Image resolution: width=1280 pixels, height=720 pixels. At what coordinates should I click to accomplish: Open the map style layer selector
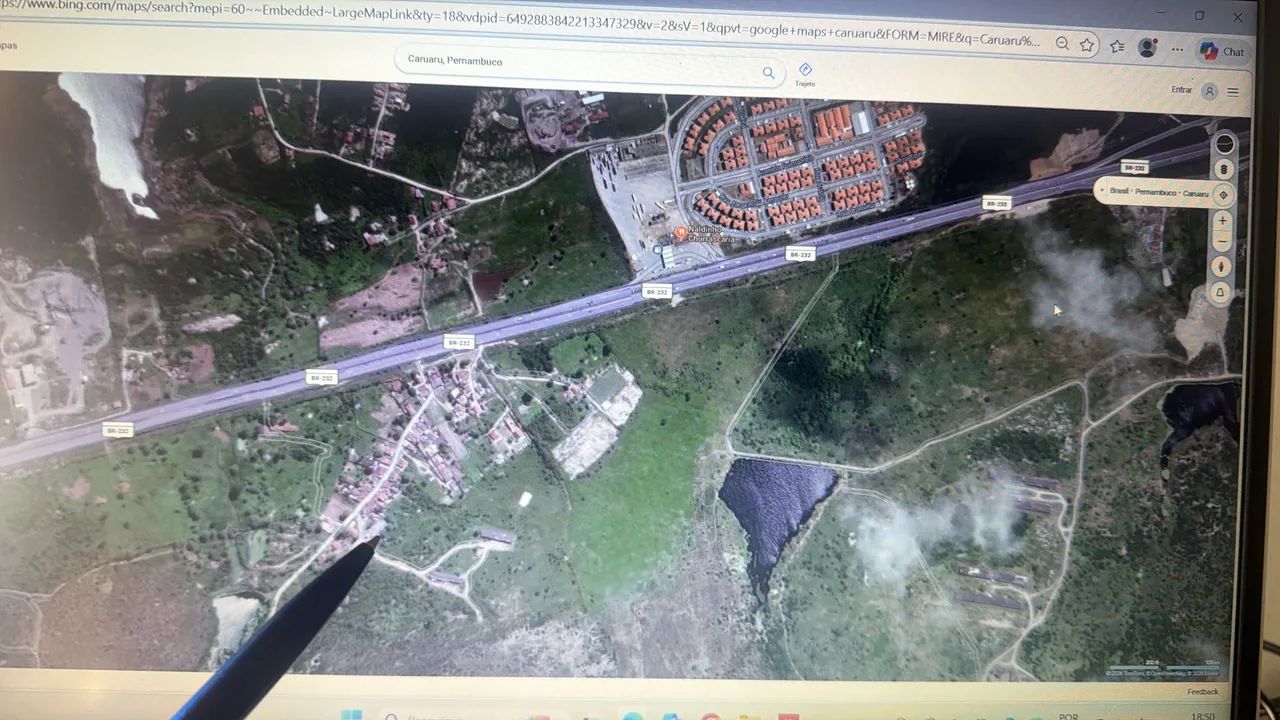(x=1224, y=144)
